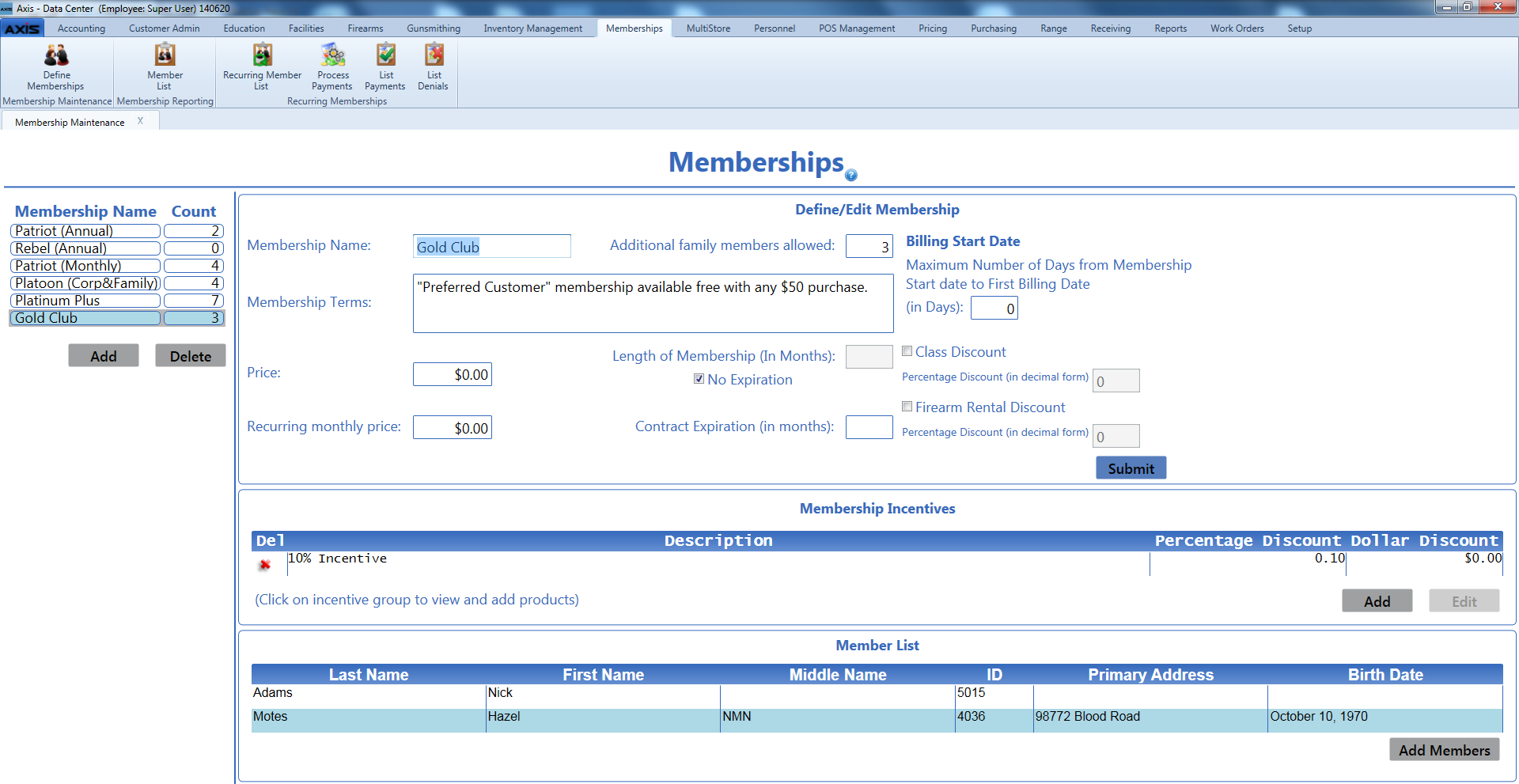Click the Submit button
Image resolution: width=1519 pixels, height=784 pixels.
1131,468
